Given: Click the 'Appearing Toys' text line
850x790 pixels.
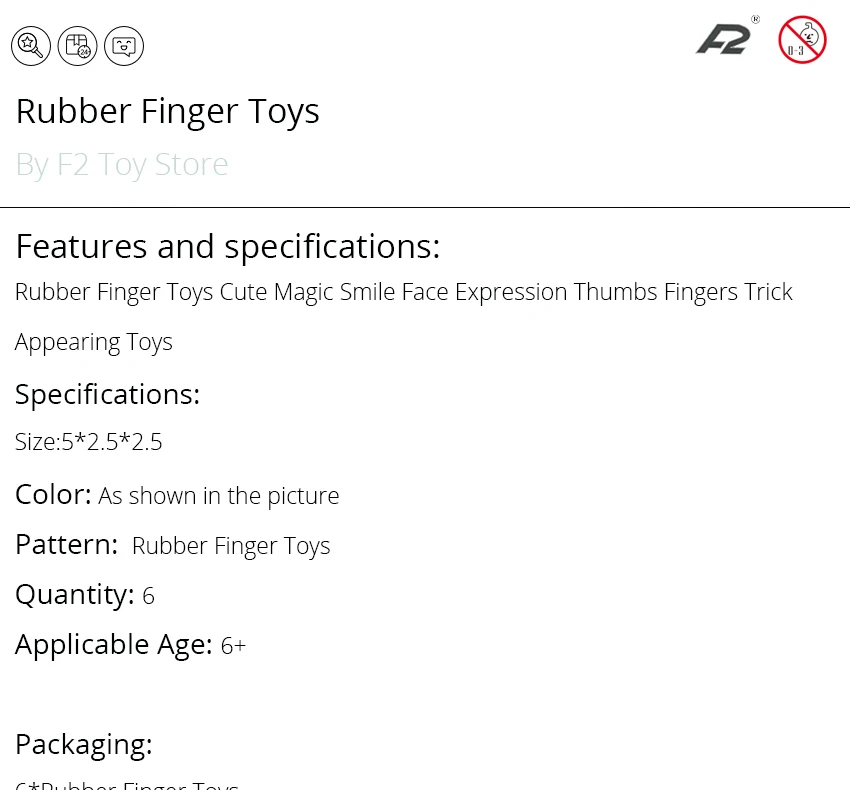Looking at the screenshot, I should (94, 343).
